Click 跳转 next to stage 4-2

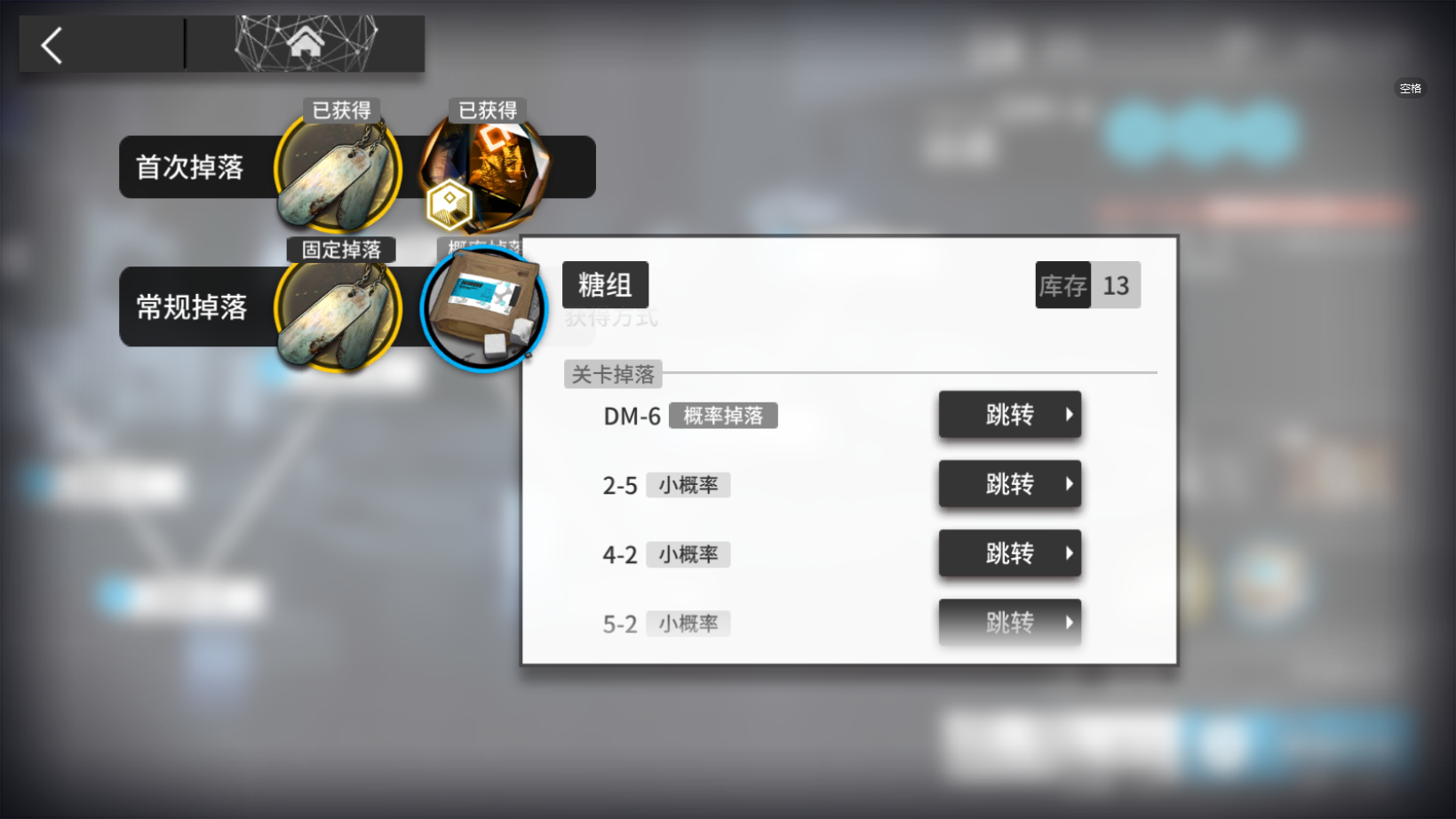1010,553
